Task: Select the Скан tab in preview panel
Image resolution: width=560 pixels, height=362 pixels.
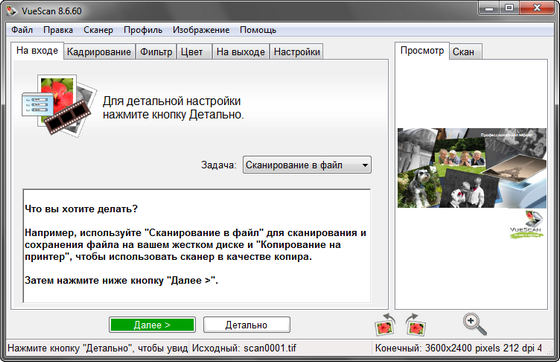Action: click(464, 52)
